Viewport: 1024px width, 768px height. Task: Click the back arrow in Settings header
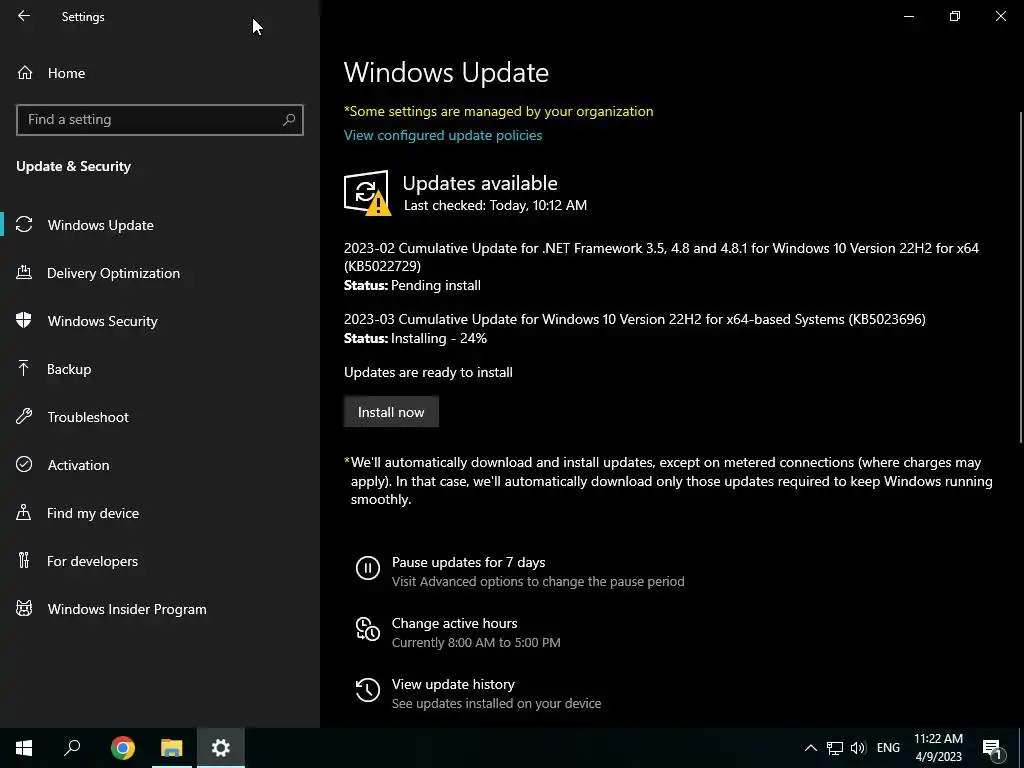tap(24, 16)
